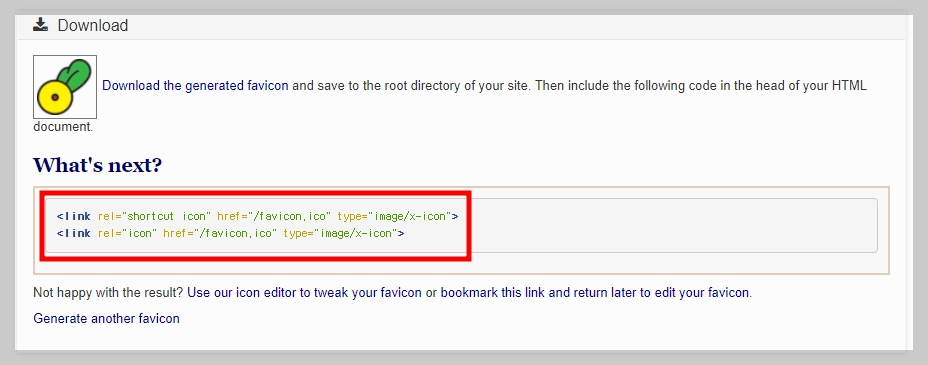The height and width of the screenshot is (365, 928).
Task: Click the "What's next?" heading
Action: tap(97, 164)
